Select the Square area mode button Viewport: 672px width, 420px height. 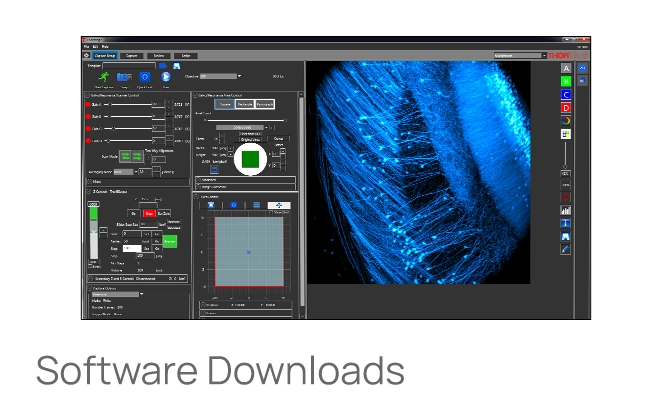225,104
